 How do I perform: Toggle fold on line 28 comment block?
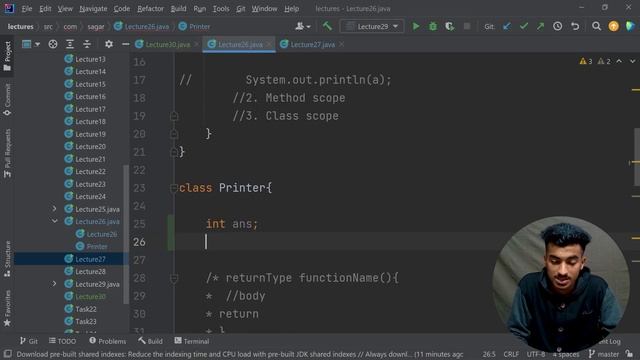tap(173, 278)
